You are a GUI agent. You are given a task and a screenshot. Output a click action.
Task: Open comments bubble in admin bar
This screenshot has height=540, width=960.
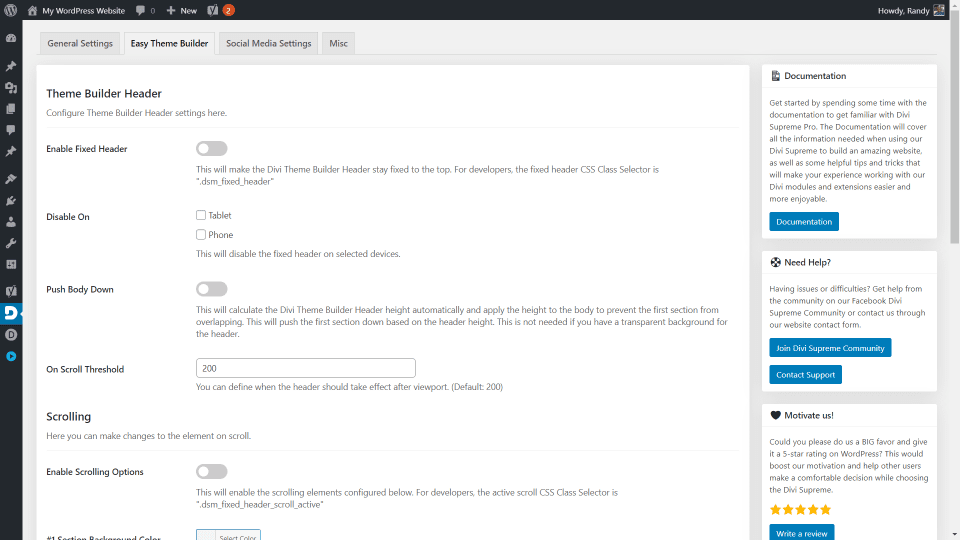pyautogui.click(x=144, y=10)
